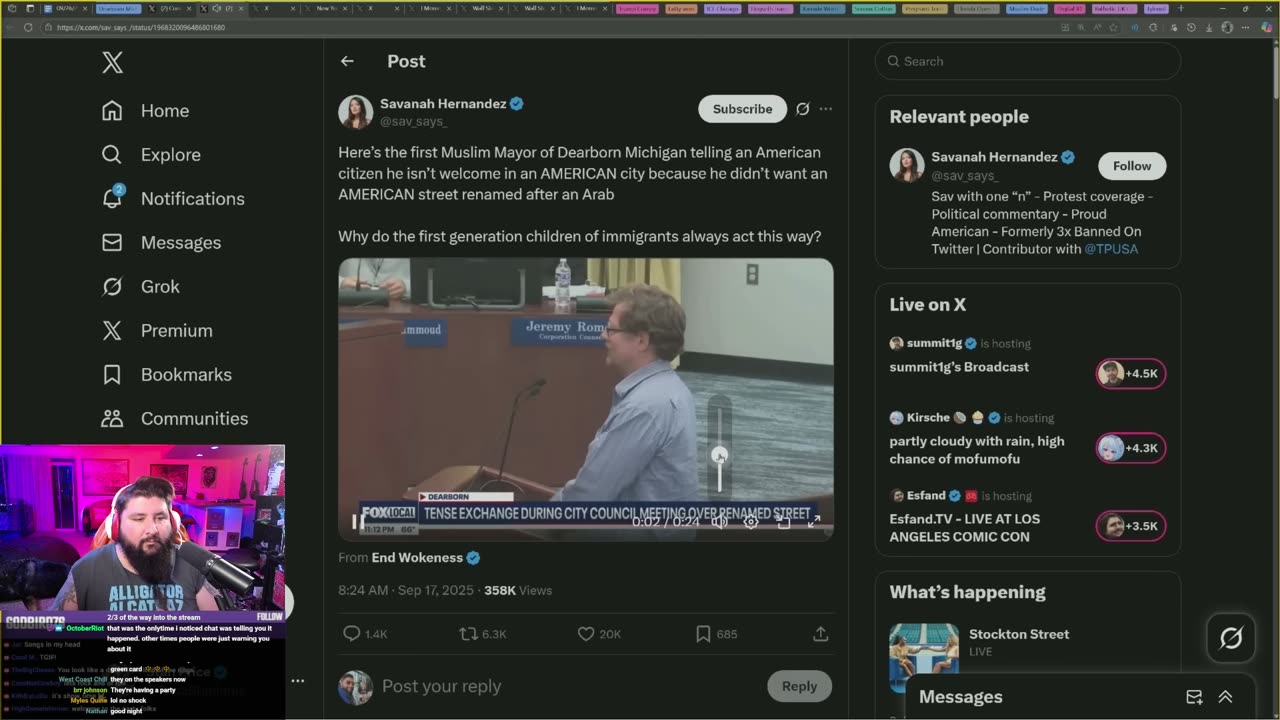Open Bookmarks in the sidebar
This screenshot has height=720, width=1280.
167,374
